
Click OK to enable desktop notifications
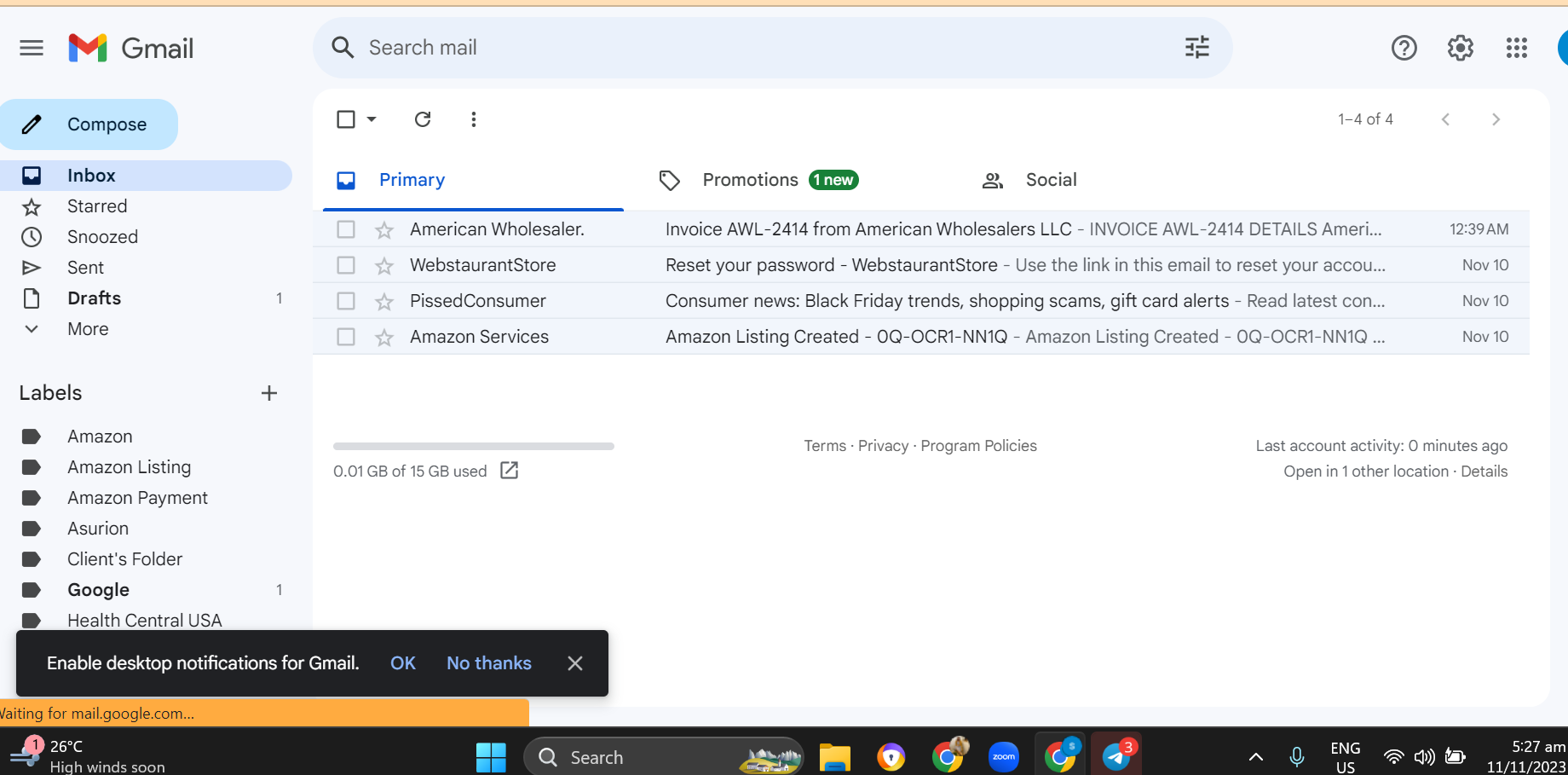pos(403,663)
